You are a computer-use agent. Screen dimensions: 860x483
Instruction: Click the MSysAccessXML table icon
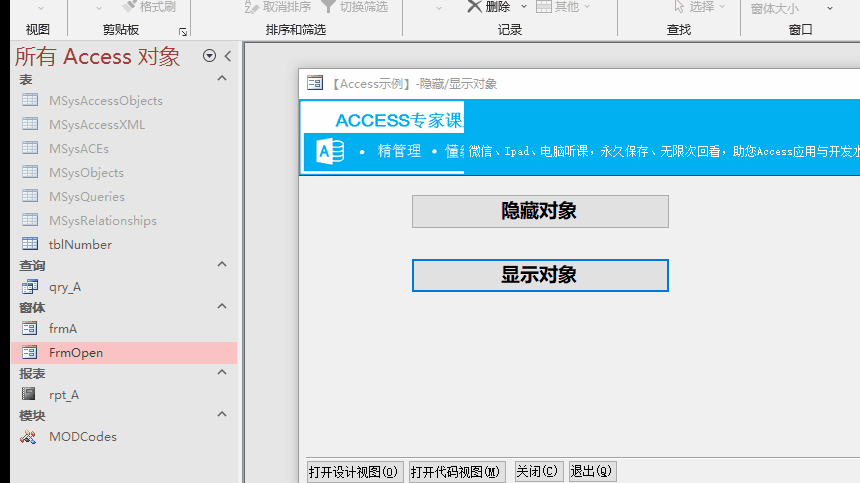(30, 124)
